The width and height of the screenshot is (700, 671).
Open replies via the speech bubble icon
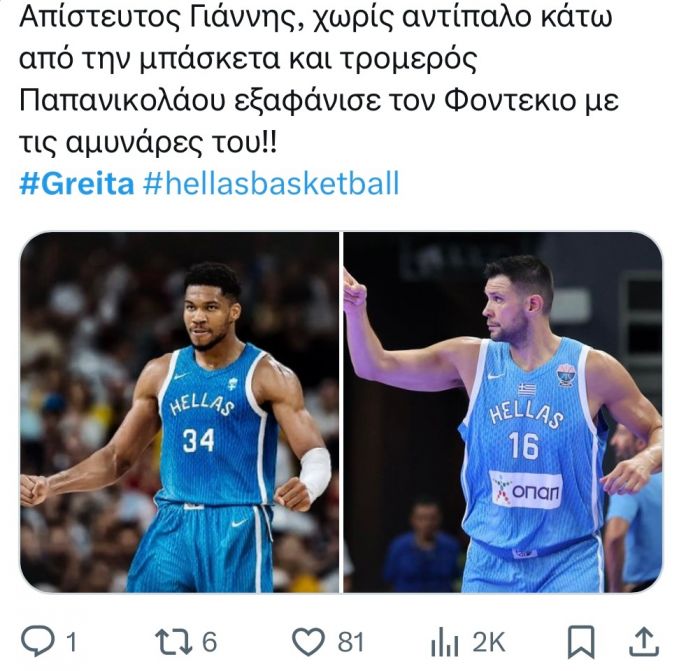(x=38, y=642)
